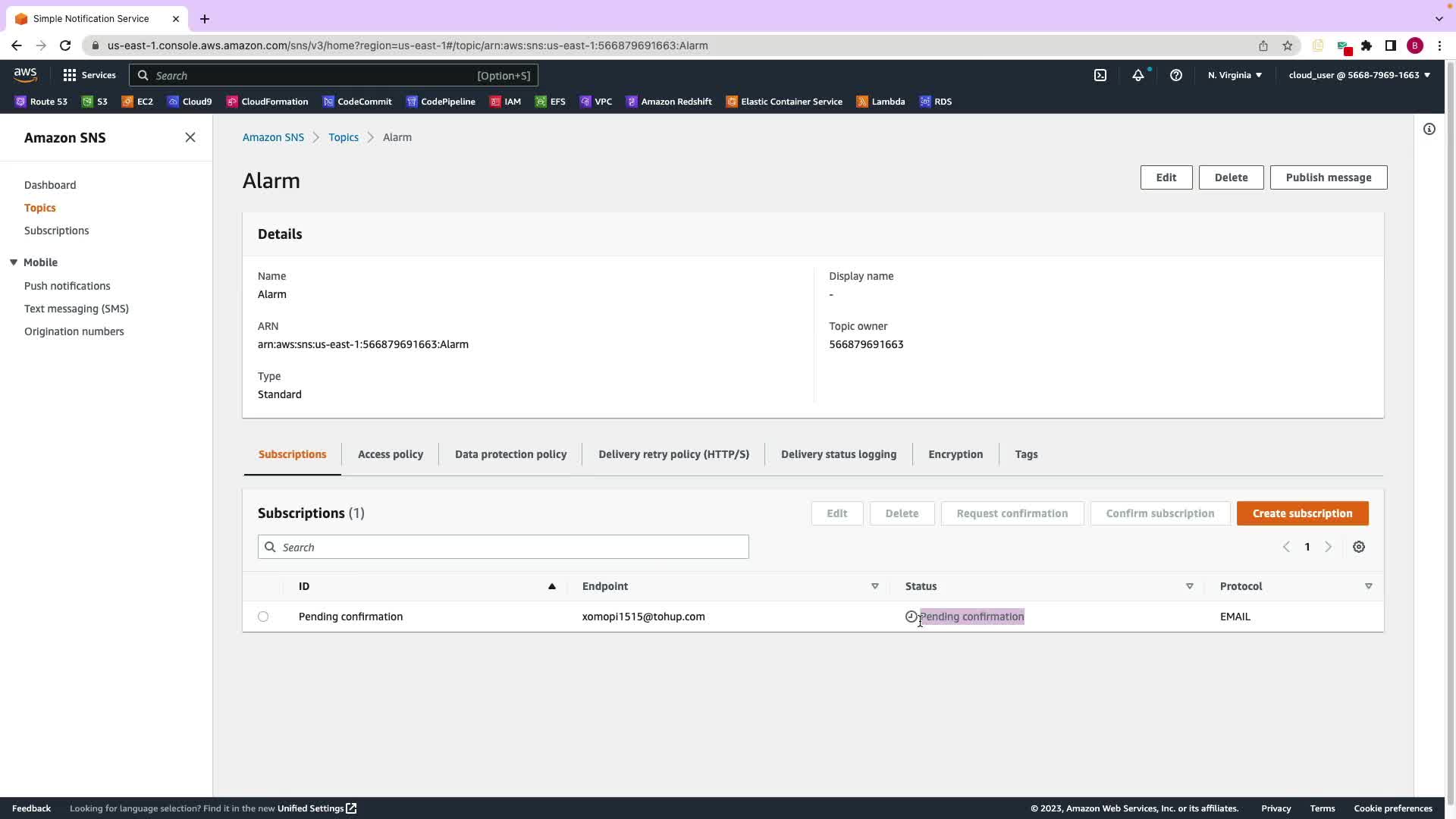Expand the cloud_user account menu
The image size is (1456, 819).
[x=1359, y=75]
